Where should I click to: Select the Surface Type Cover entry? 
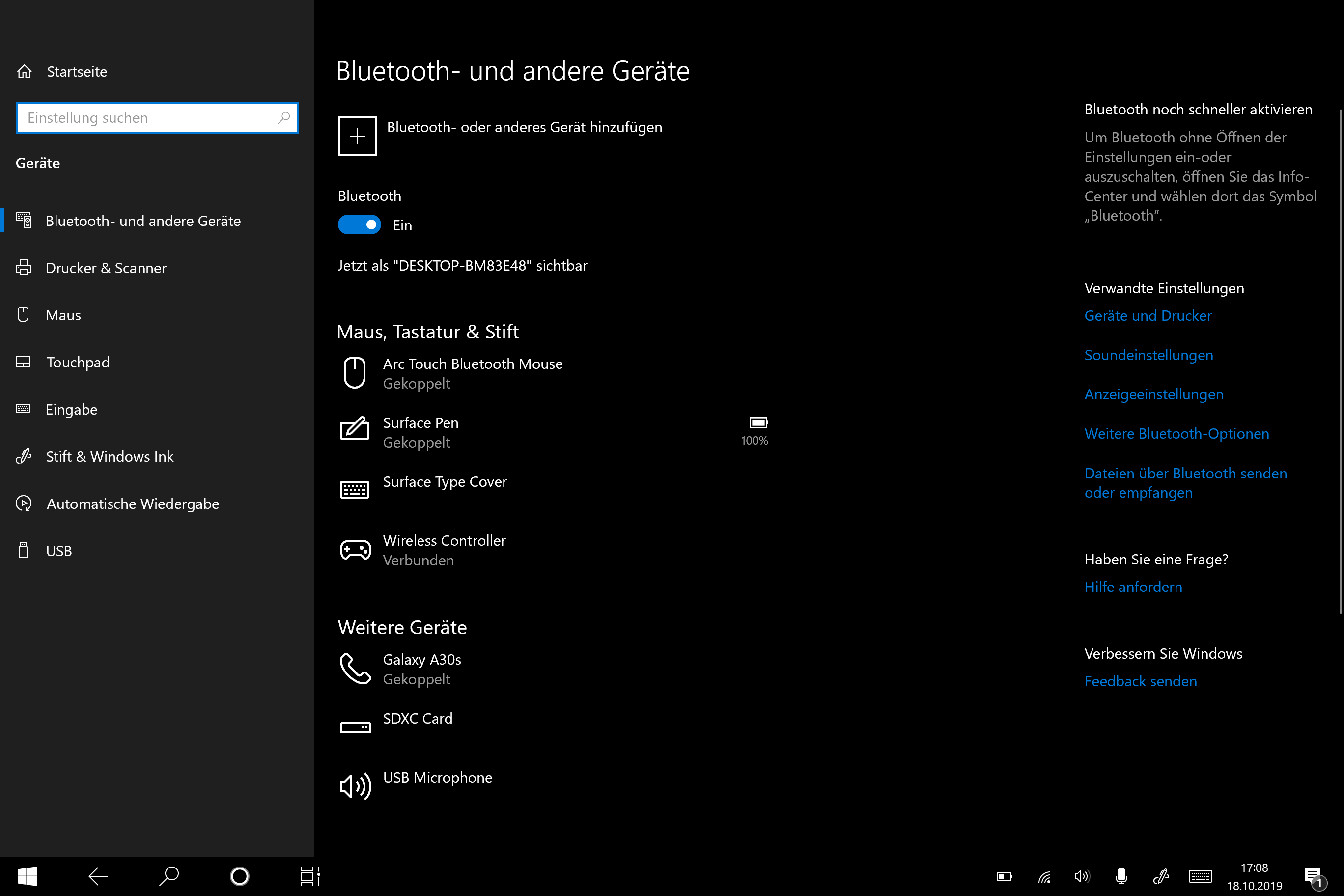(x=554, y=490)
